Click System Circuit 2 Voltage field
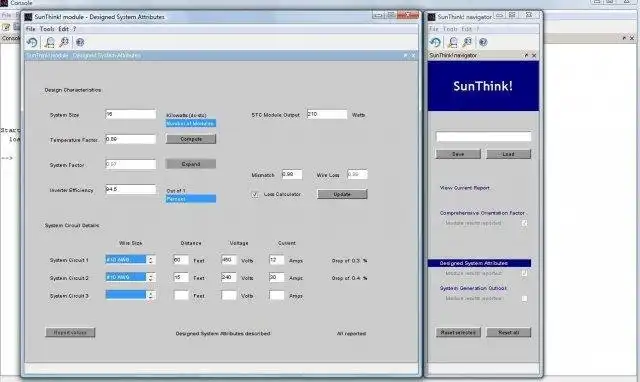Viewport: 640px width, 382px height. point(229,277)
